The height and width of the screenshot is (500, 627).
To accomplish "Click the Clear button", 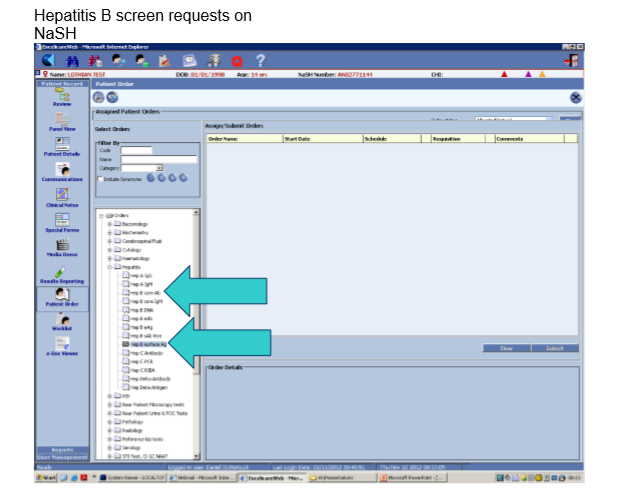I will pos(505,348).
